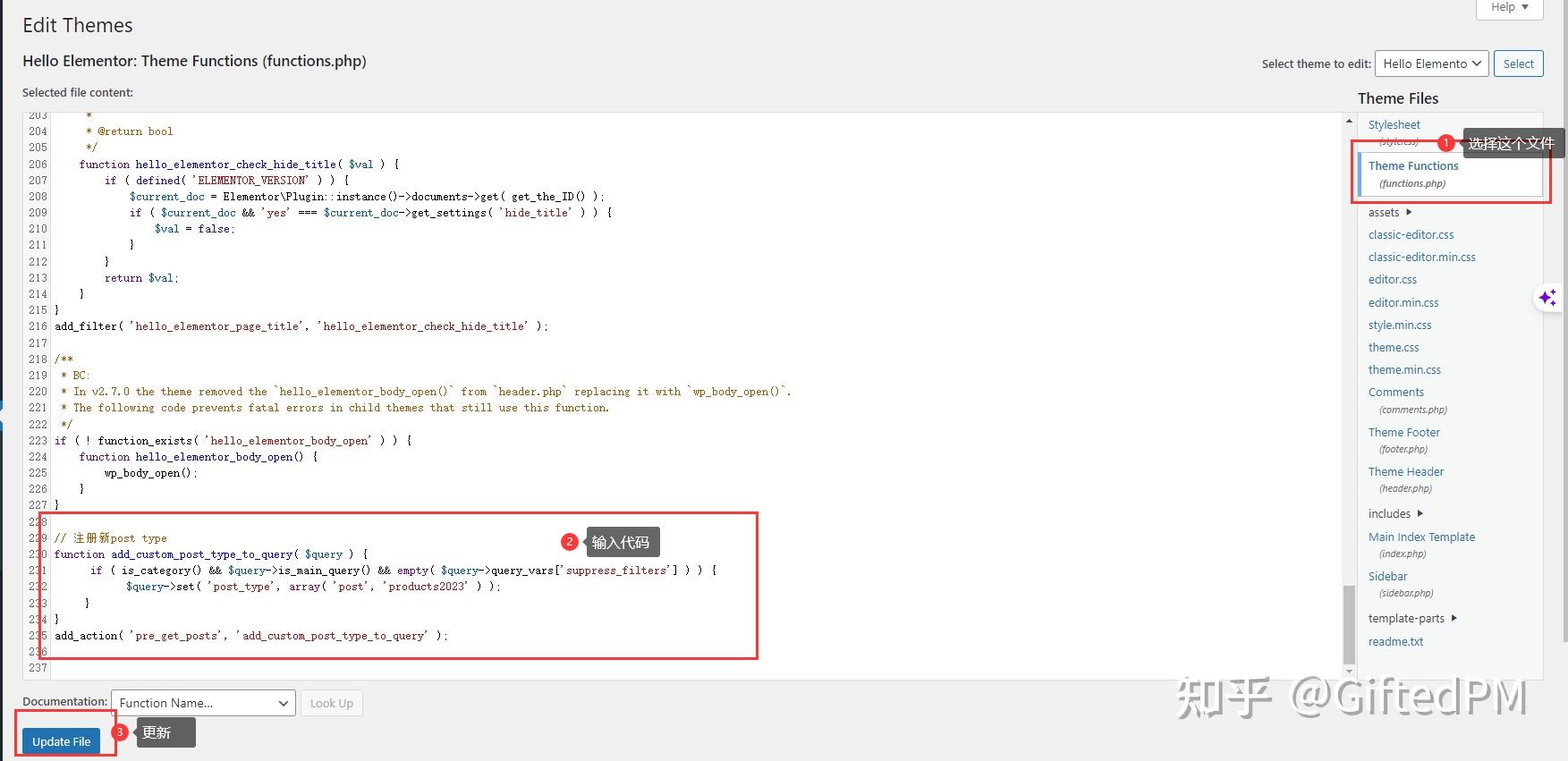The width and height of the screenshot is (1568, 761).
Task: Click line 'function add_custom_post_type_to_query'
Action: pos(211,554)
